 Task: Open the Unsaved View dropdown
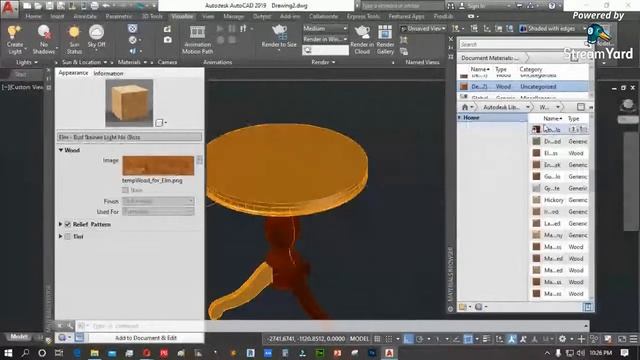(x=423, y=29)
